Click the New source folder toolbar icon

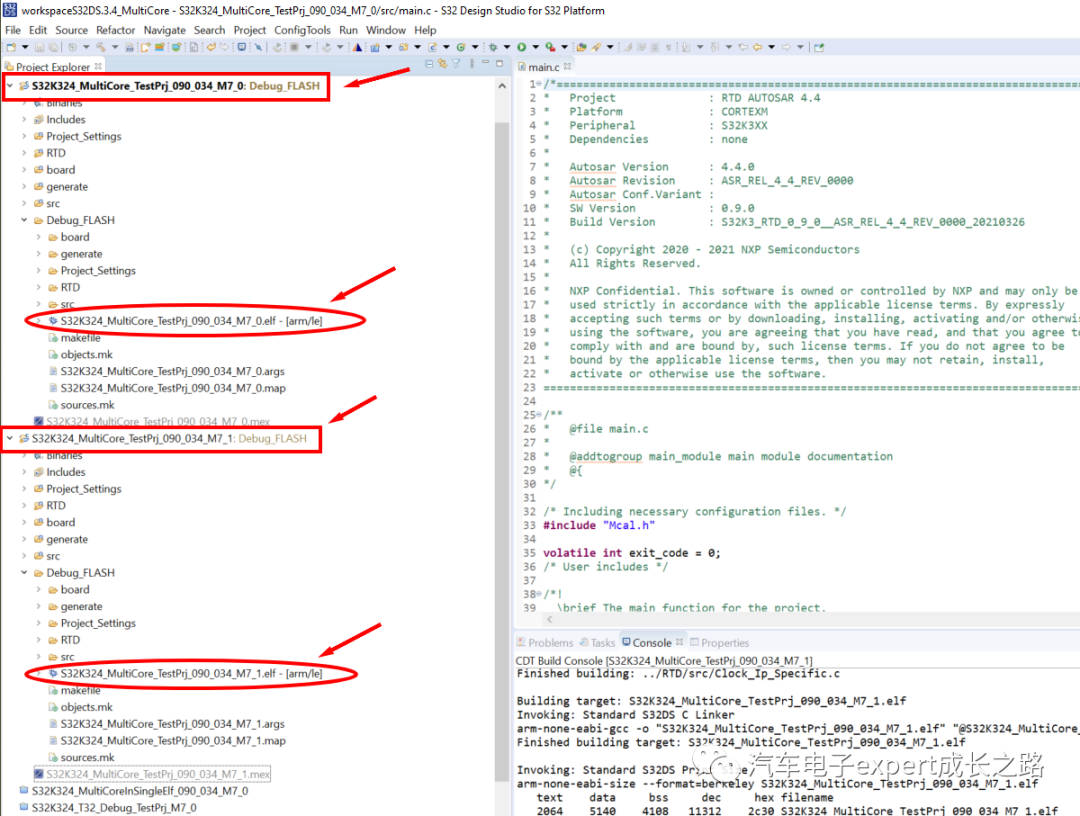[404, 48]
